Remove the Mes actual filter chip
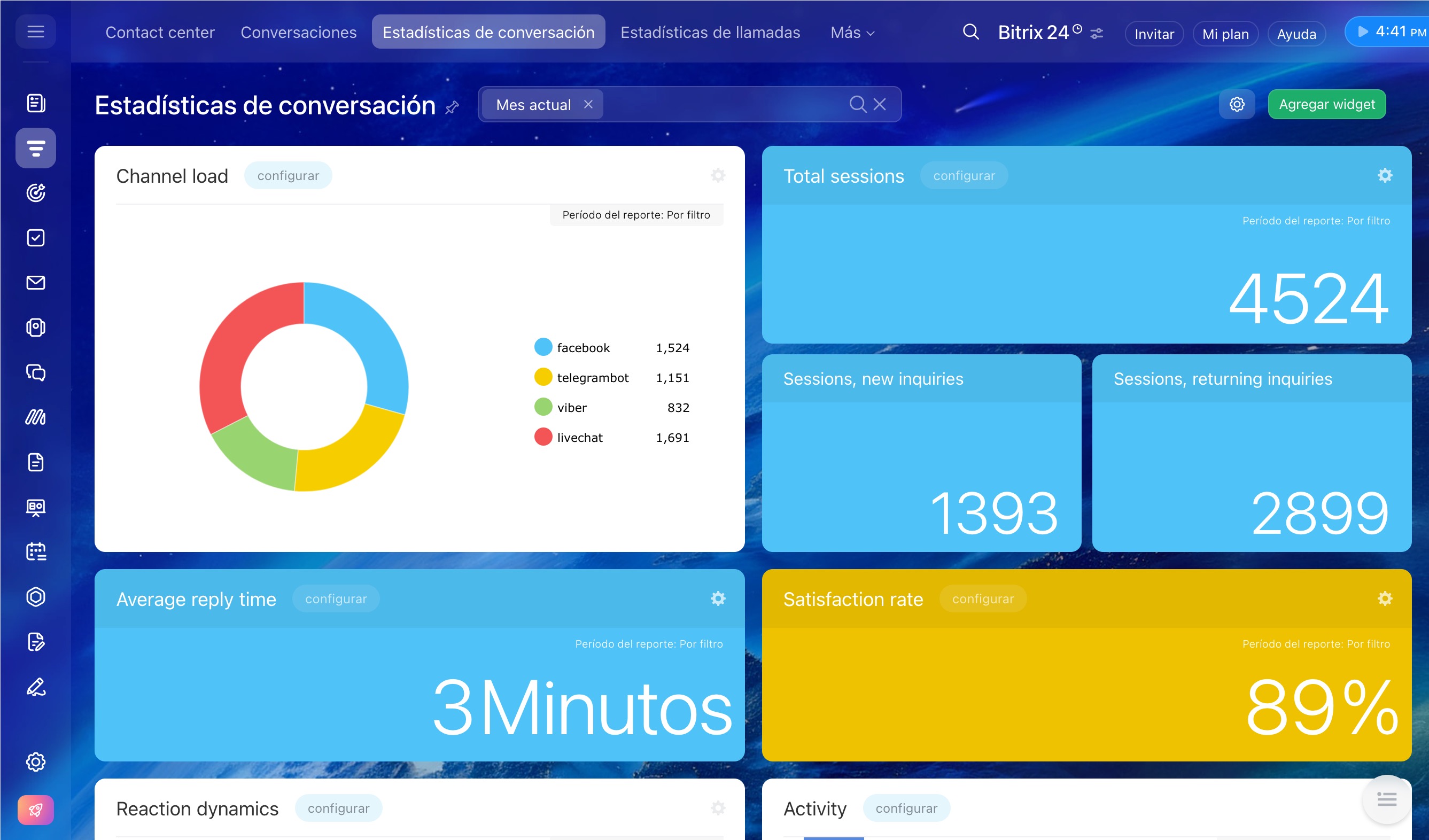The image size is (1429, 840). 588,104
